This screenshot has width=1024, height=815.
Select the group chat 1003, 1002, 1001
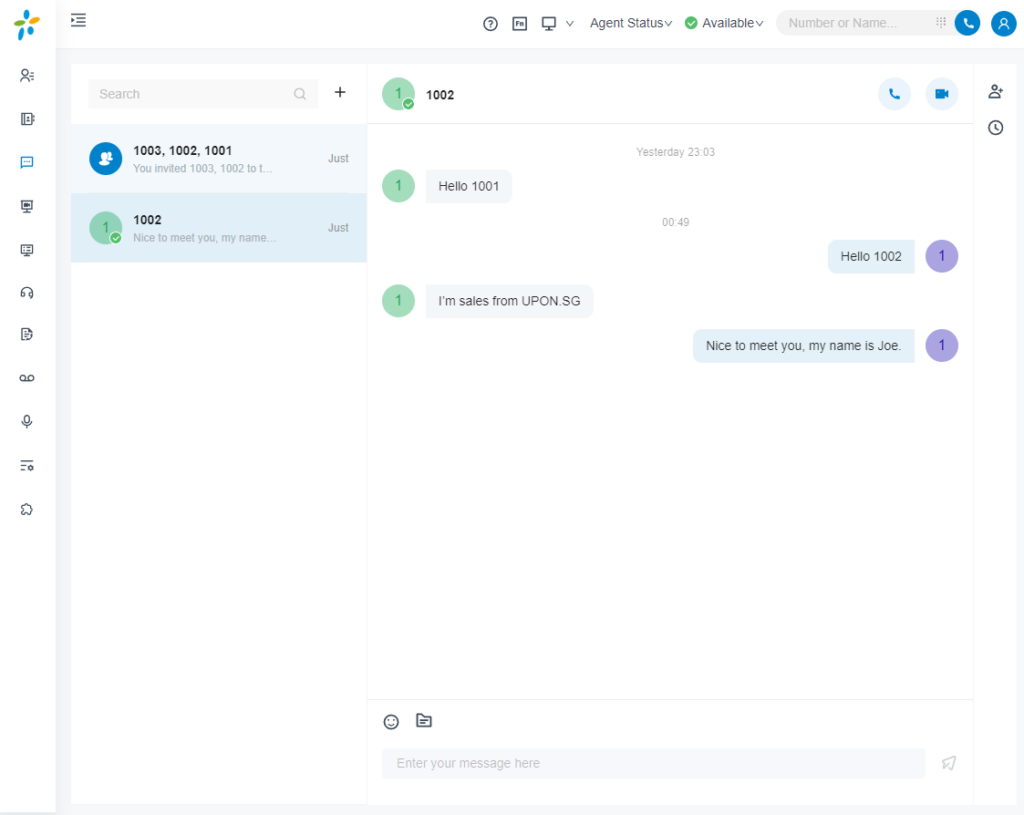[x=218, y=158]
